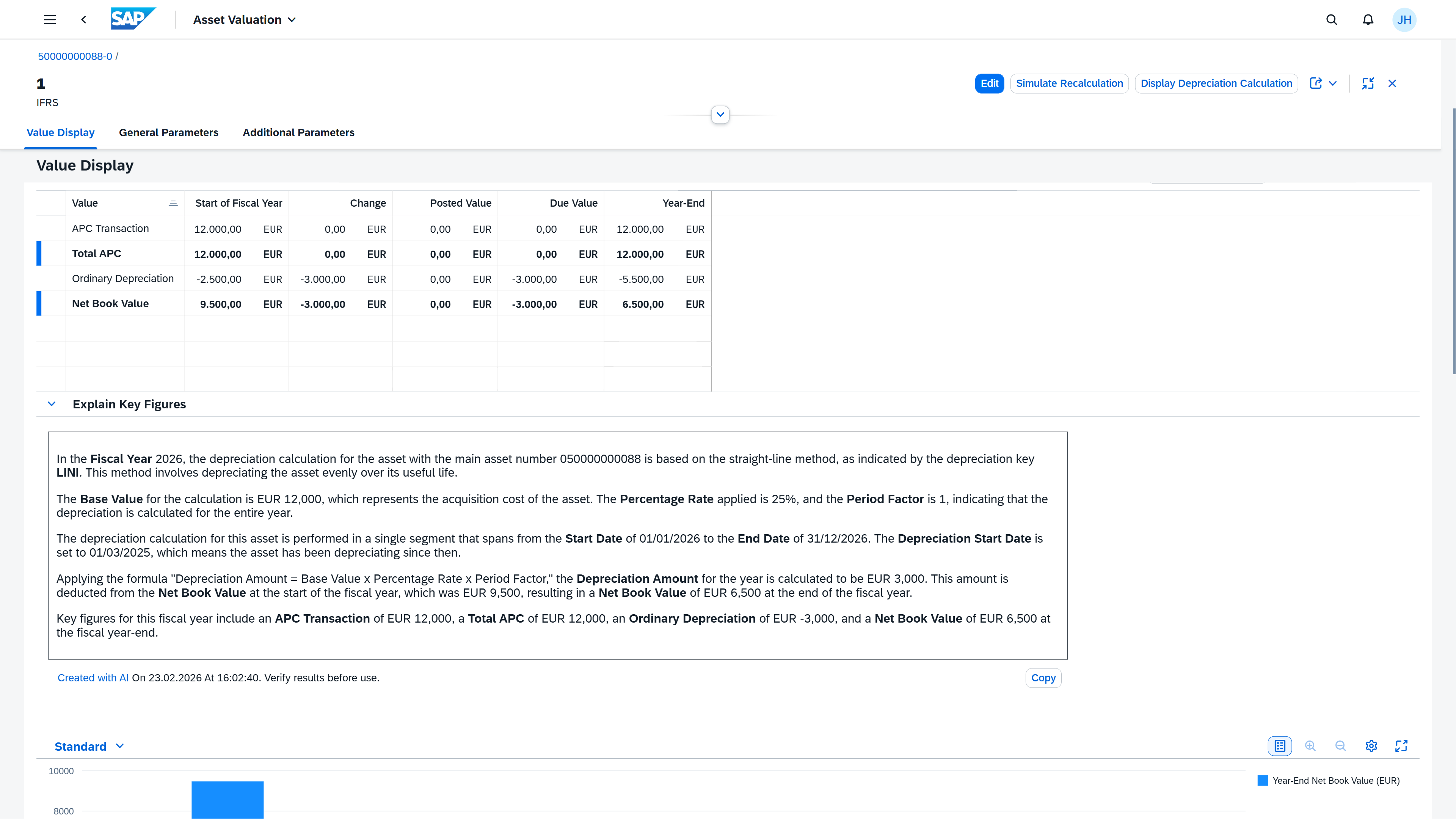
Task: Click the share/export icon
Action: click(x=1316, y=83)
